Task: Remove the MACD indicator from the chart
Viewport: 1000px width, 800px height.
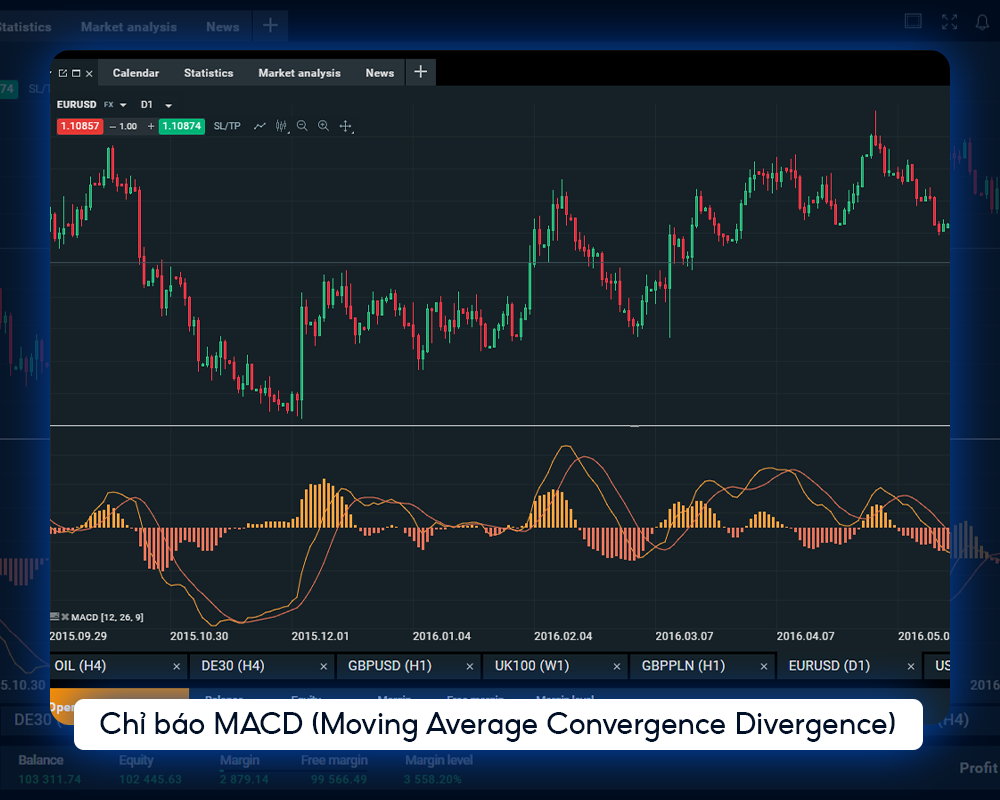Action: pos(66,617)
